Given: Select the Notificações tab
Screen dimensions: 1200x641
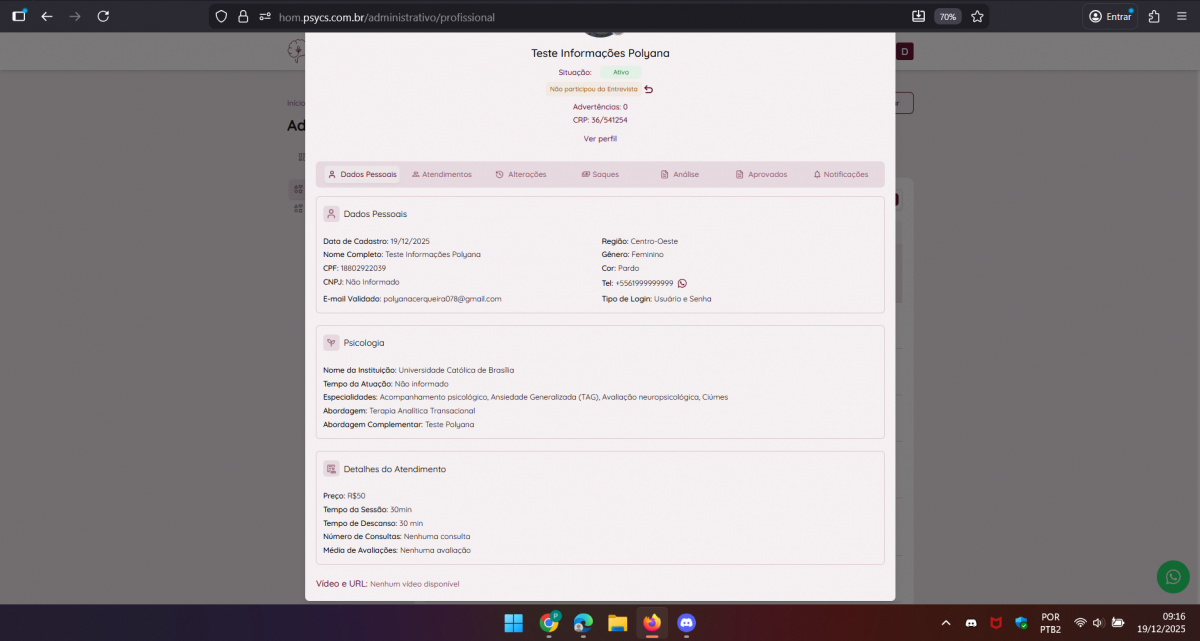Looking at the screenshot, I should click(840, 174).
